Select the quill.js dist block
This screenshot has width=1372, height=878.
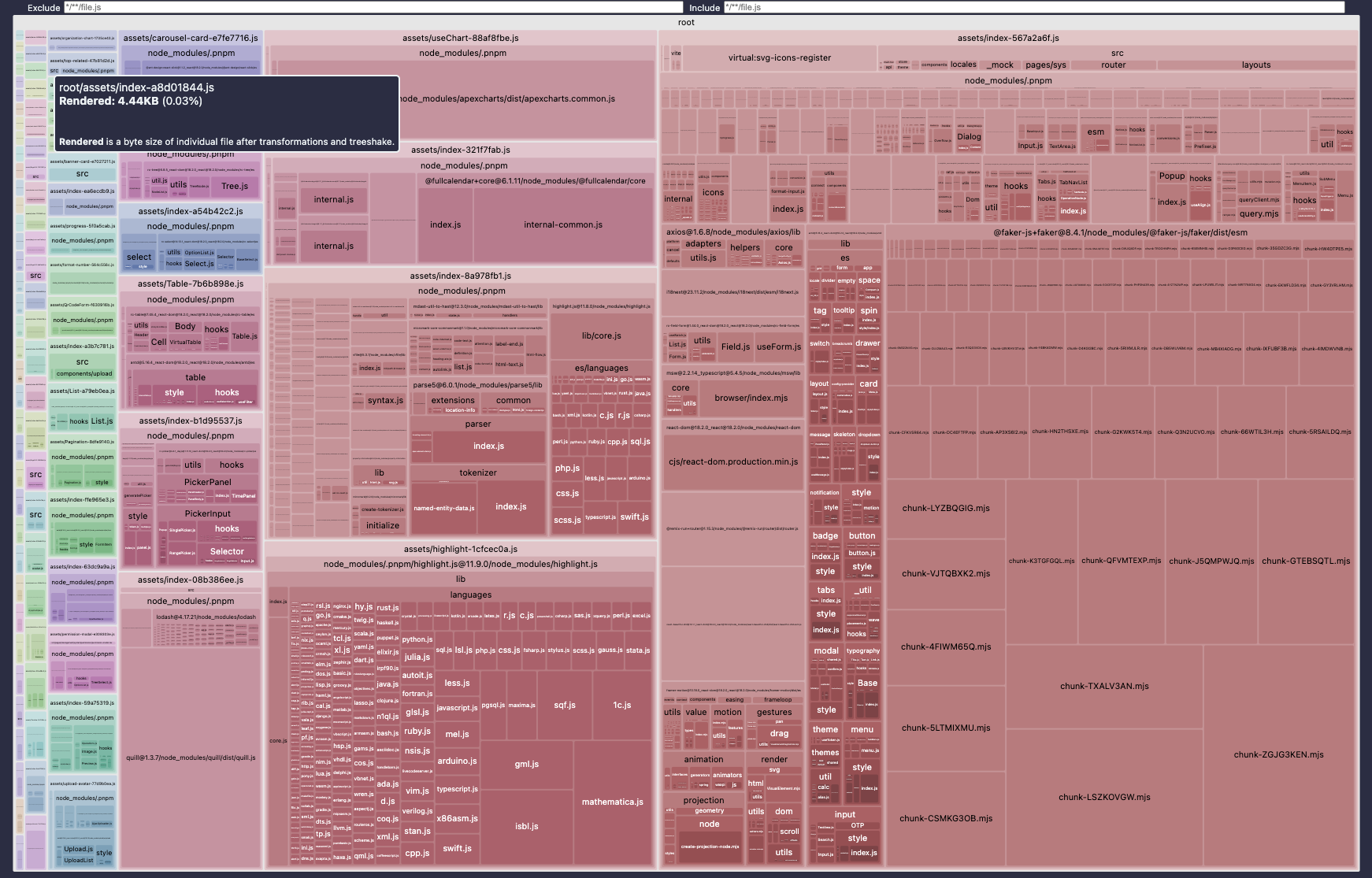(191, 758)
